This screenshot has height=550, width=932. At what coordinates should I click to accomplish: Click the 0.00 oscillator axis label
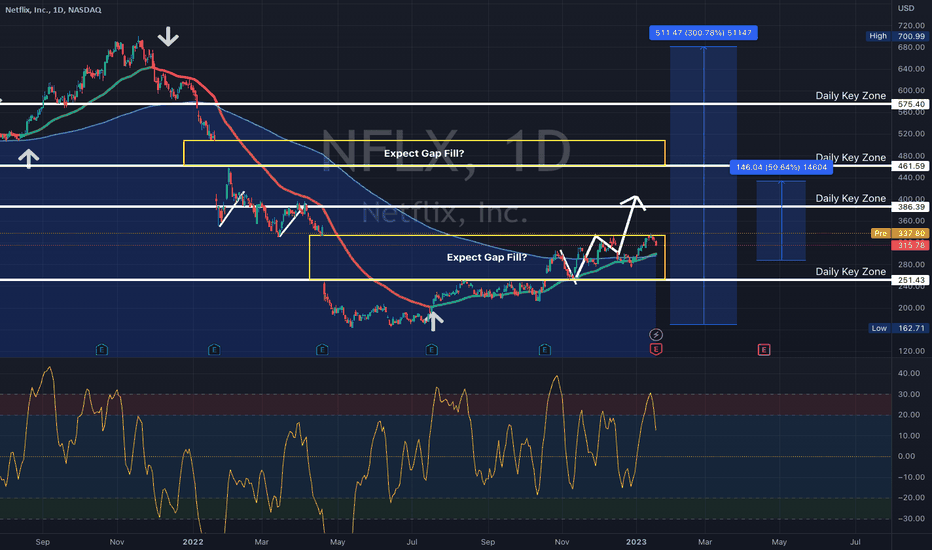(906, 456)
